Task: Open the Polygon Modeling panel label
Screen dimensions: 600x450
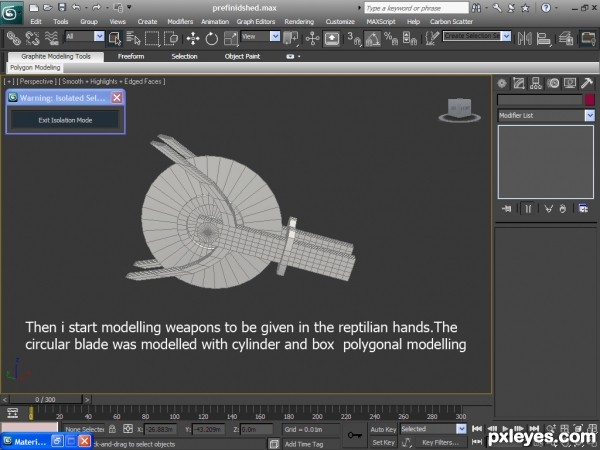Action: click(x=35, y=68)
